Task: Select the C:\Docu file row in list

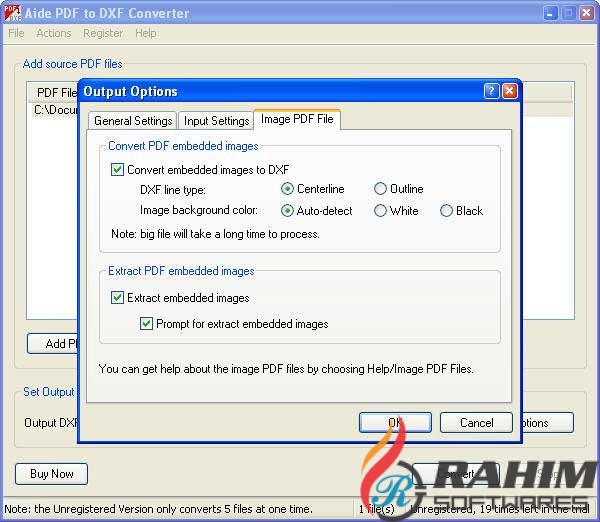Action: (55, 110)
